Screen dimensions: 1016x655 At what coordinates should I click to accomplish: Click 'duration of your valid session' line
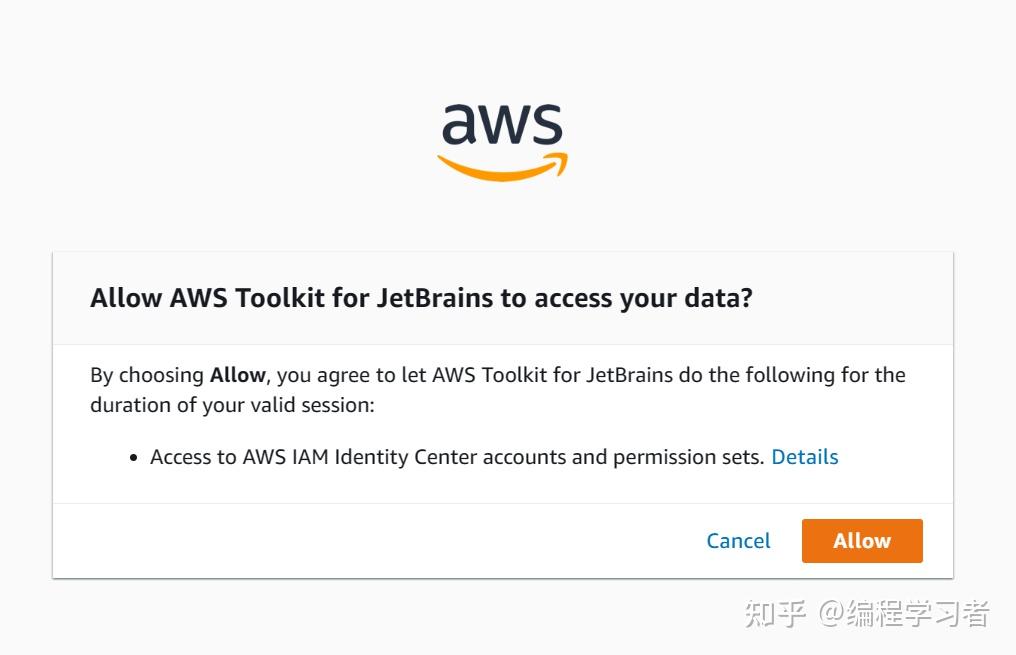coord(230,406)
